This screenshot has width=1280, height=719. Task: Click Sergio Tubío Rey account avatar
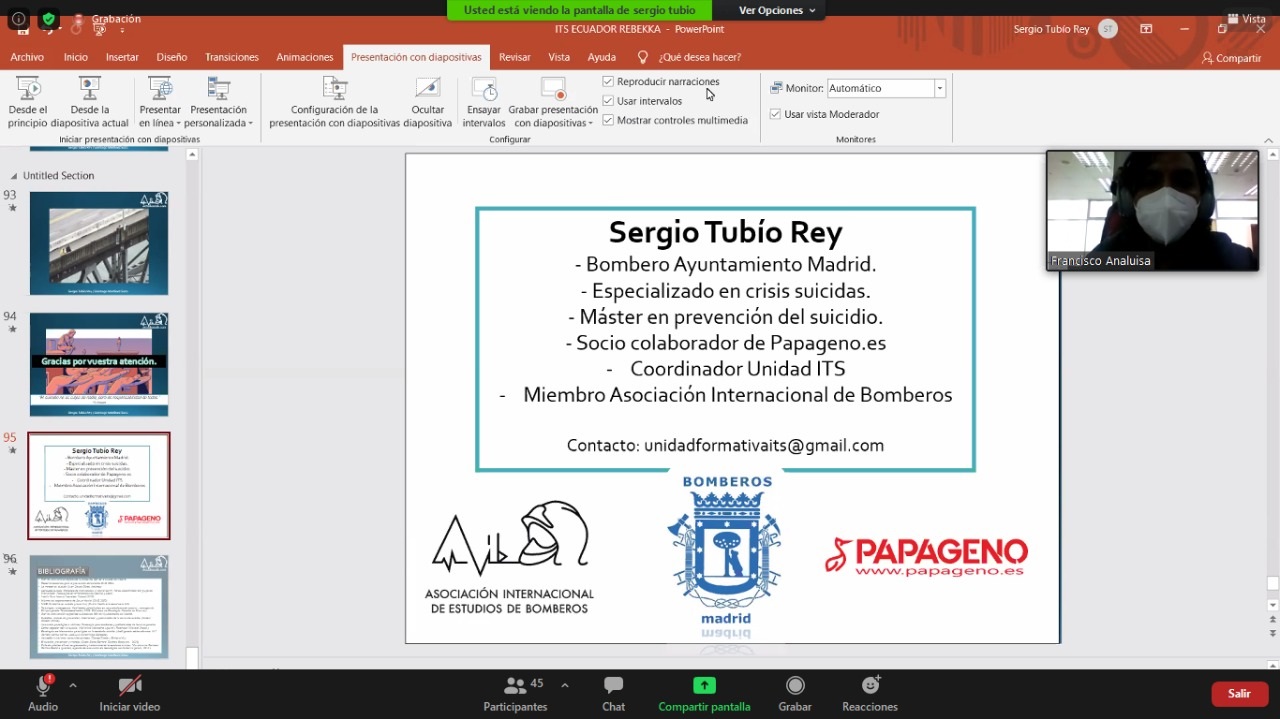click(1107, 29)
